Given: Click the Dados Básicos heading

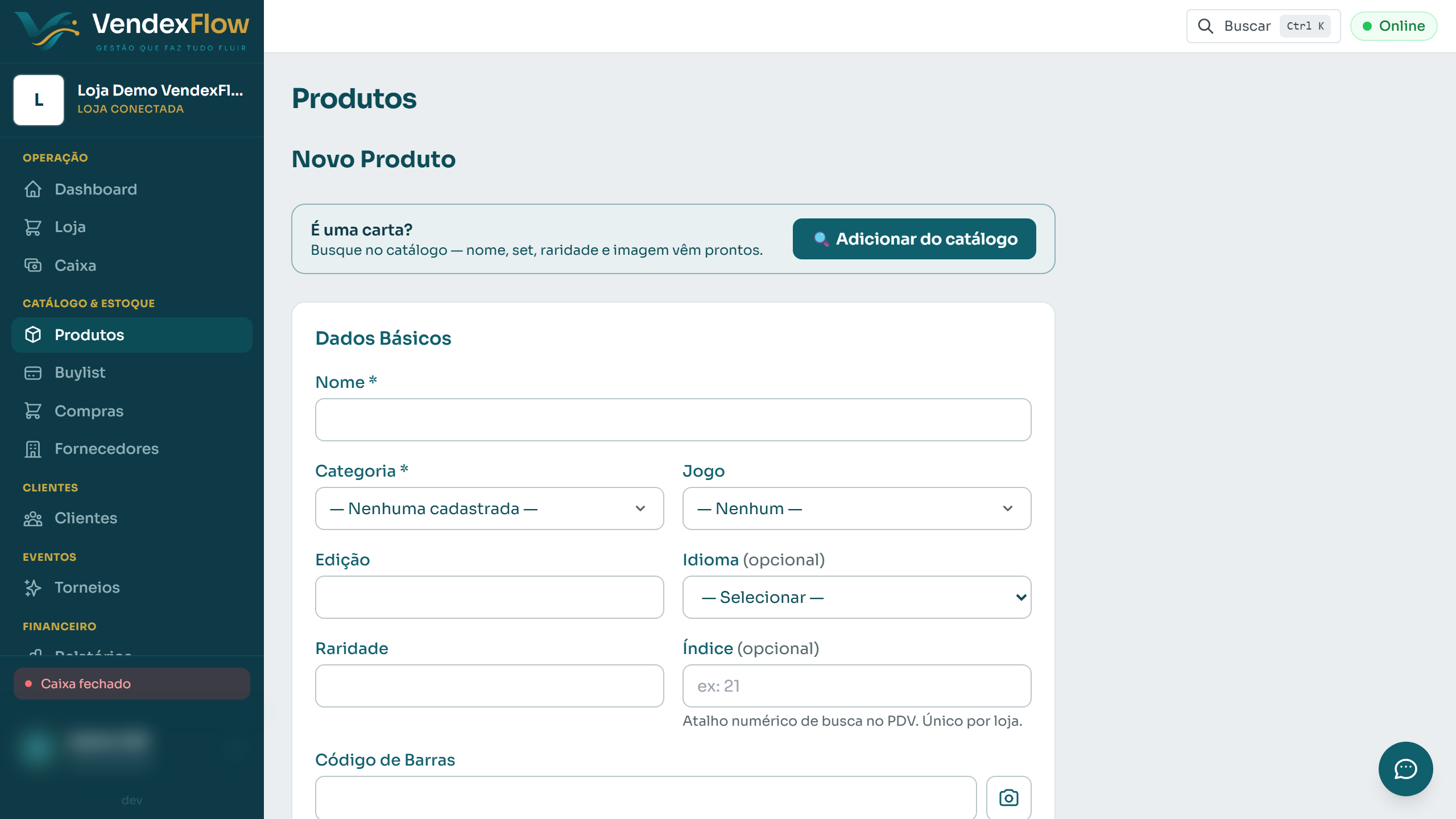Looking at the screenshot, I should click(383, 338).
